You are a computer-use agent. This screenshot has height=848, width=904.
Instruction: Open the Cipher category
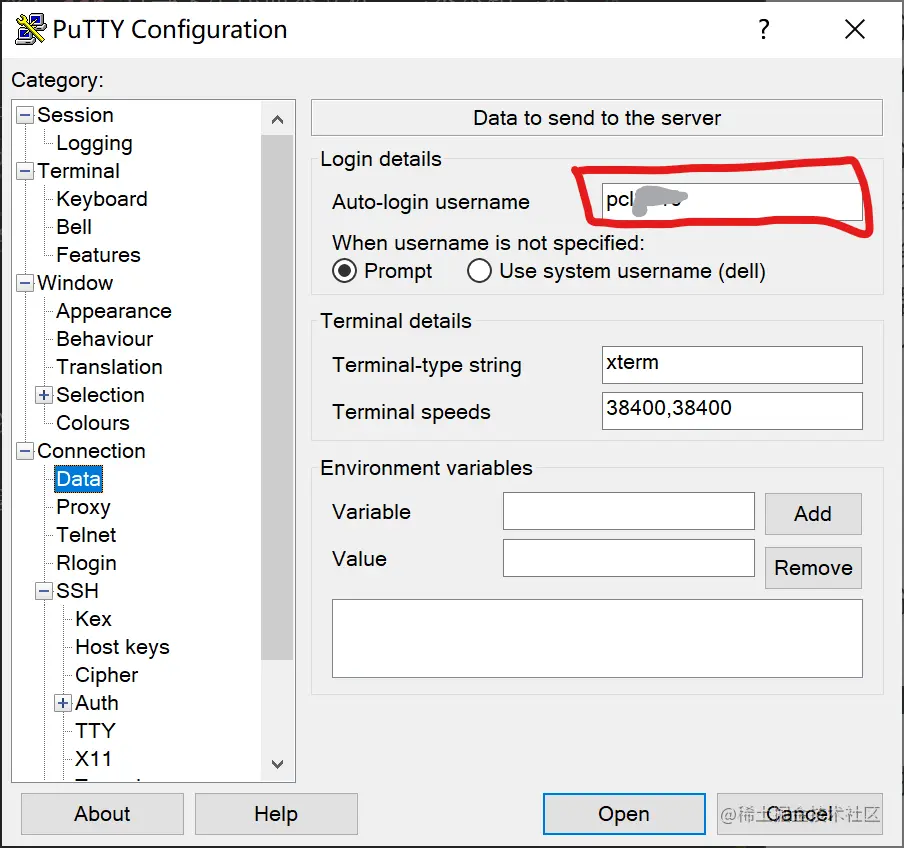(x=107, y=674)
